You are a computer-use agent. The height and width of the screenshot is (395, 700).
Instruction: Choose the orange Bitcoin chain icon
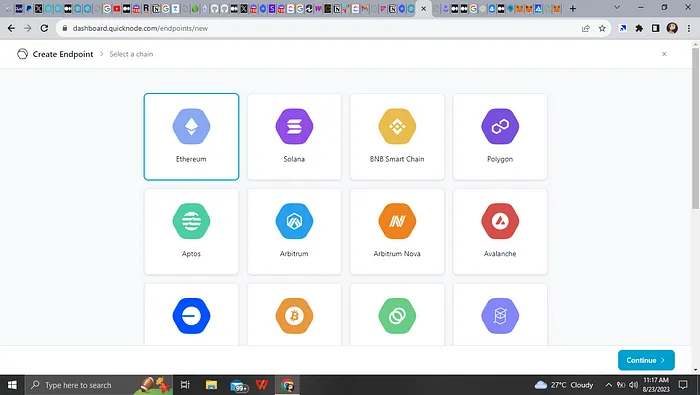(x=294, y=316)
